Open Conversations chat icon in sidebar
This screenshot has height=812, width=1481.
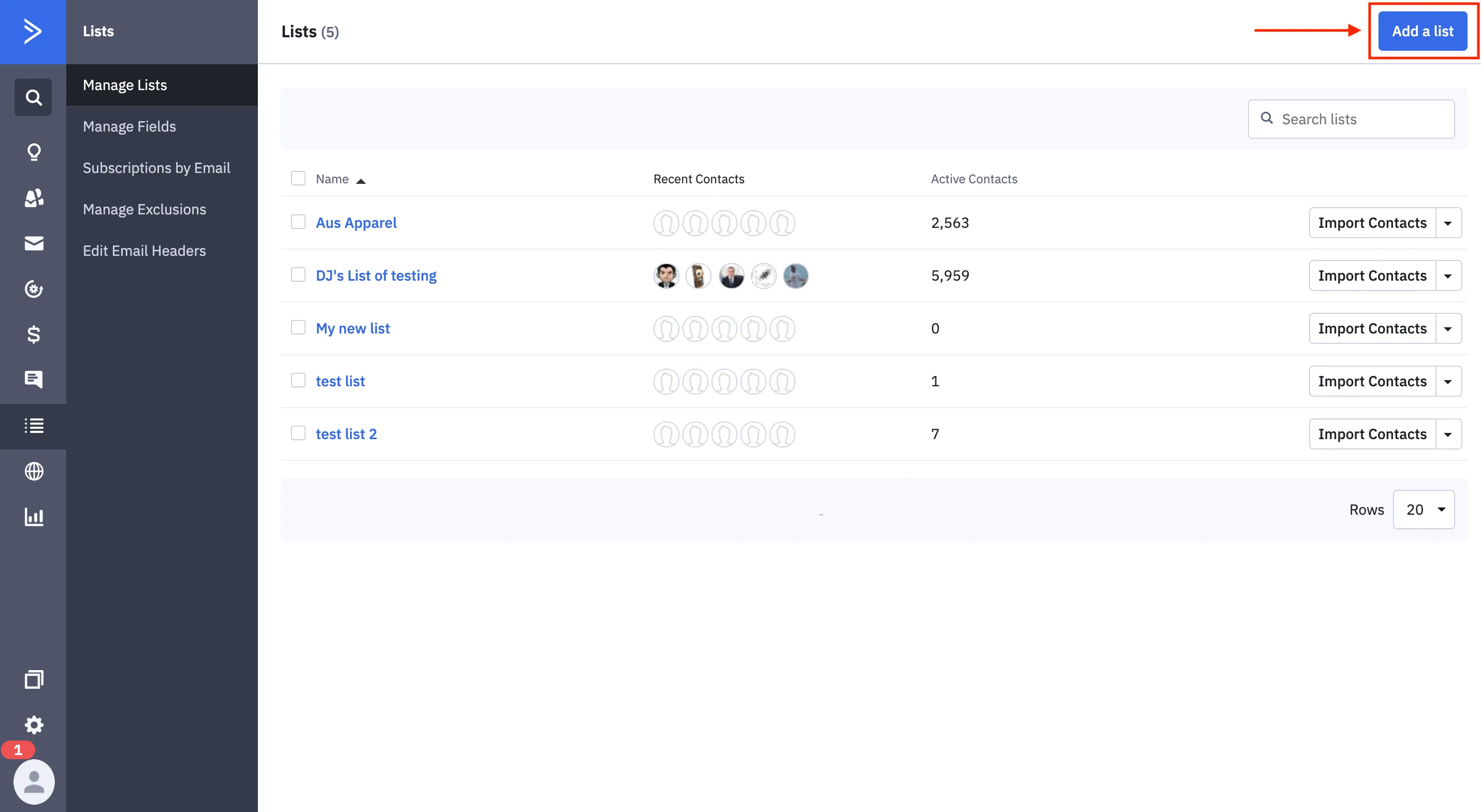pos(33,379)
